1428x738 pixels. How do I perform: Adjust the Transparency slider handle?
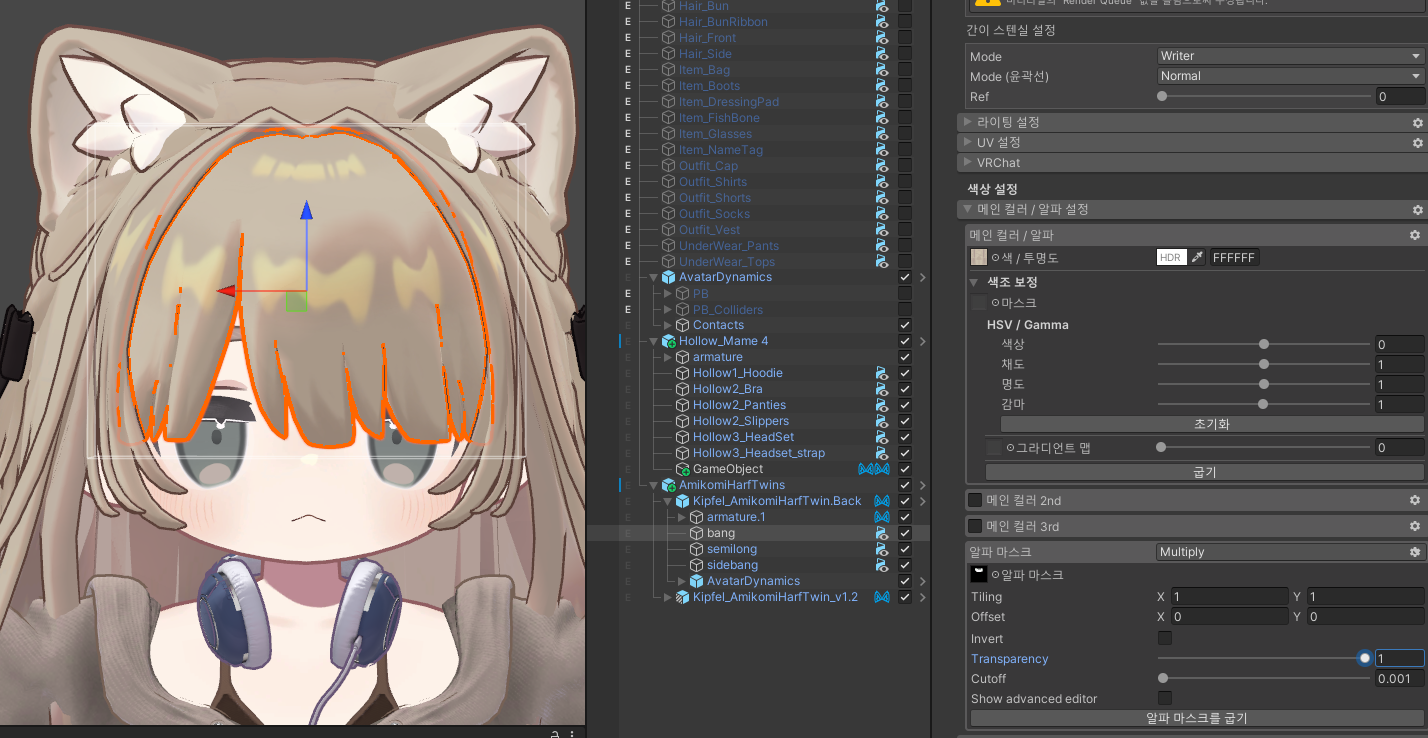(1365, 658)
